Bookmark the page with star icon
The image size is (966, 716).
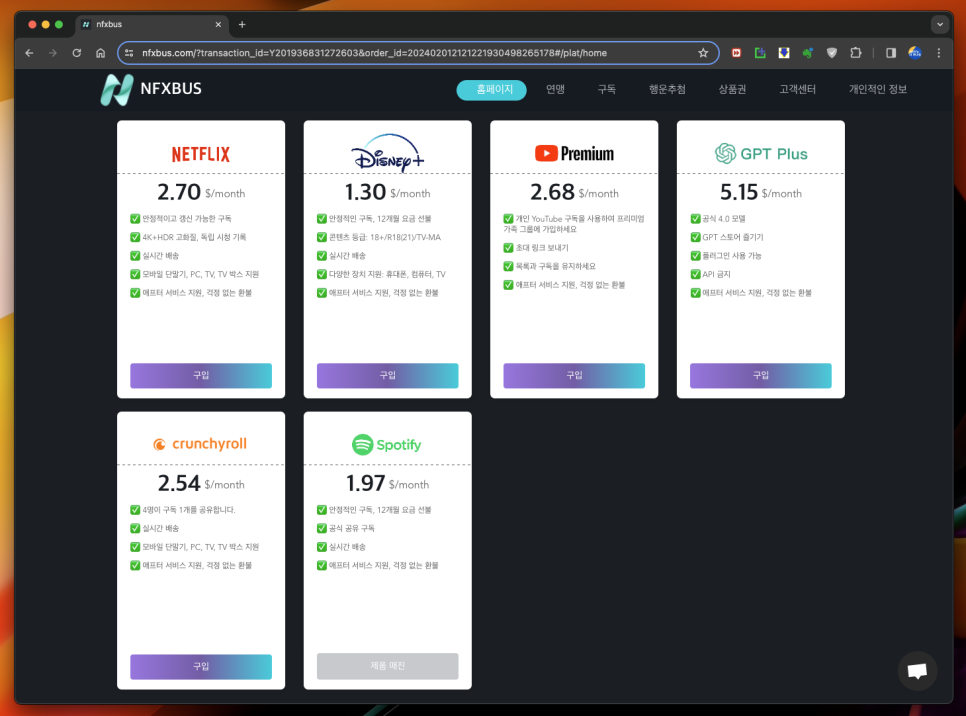(703, 53)
